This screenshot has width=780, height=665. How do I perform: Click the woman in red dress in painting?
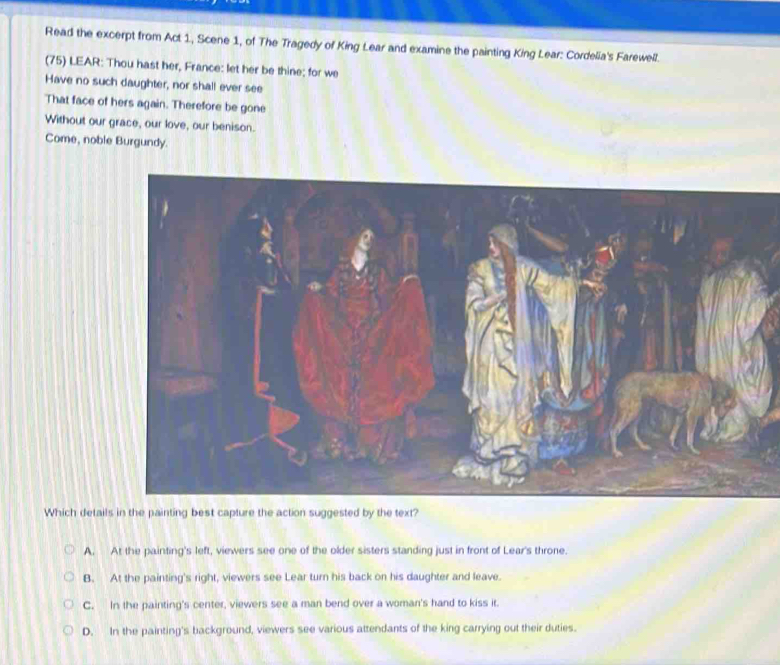click(x=363, y=340)
